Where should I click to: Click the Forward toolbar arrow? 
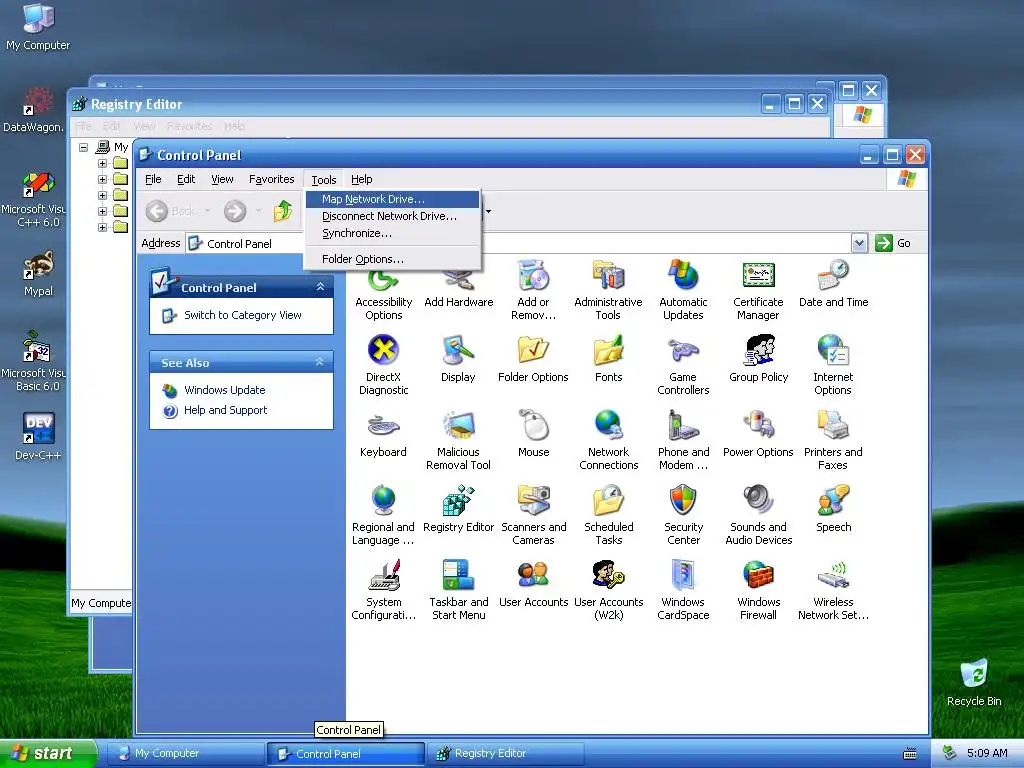click(x=235, y=210)
